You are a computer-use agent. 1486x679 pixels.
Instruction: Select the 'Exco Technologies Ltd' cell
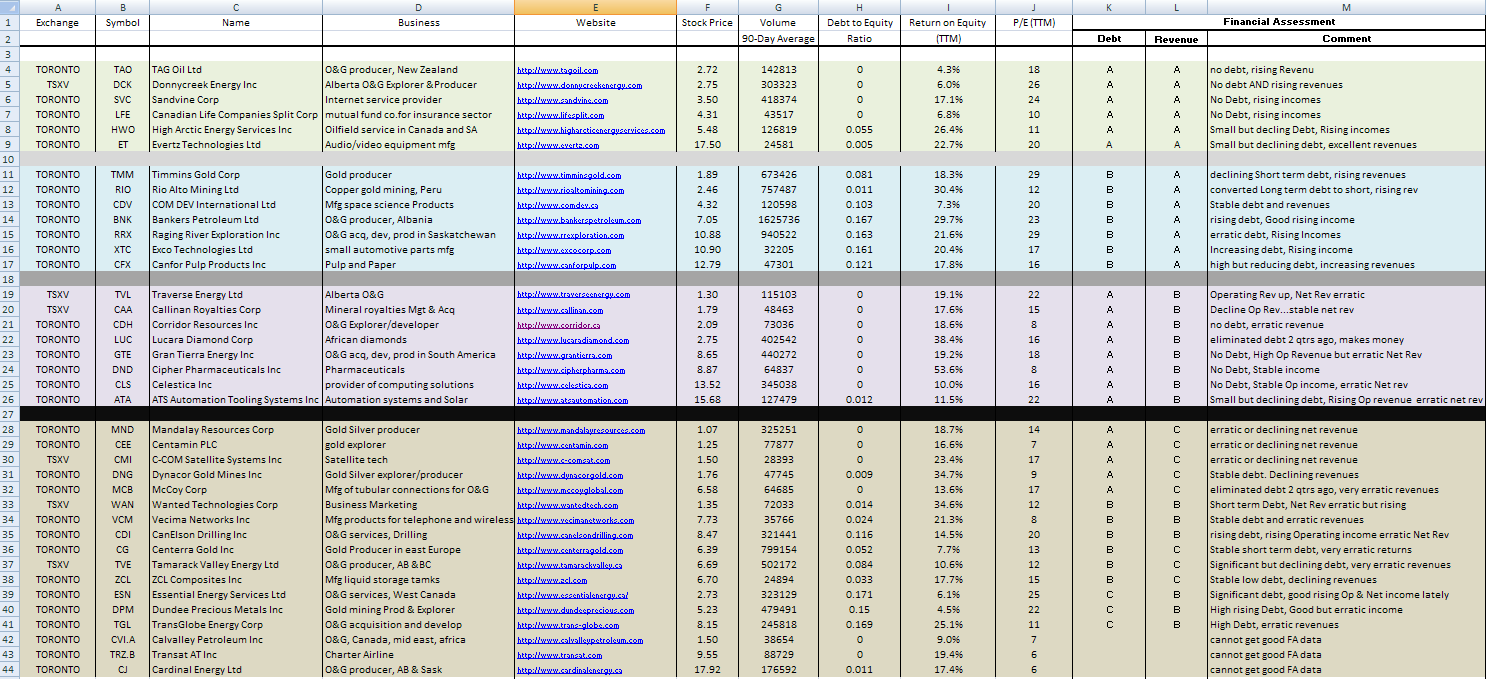point(236,250)
